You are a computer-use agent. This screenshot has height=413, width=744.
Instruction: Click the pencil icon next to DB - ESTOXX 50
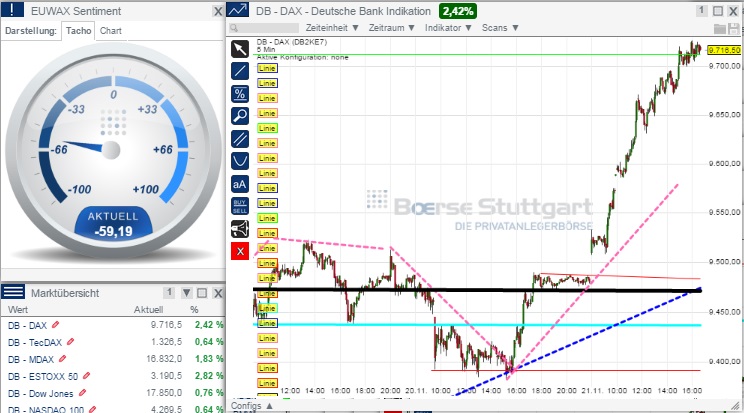(86, 376)
